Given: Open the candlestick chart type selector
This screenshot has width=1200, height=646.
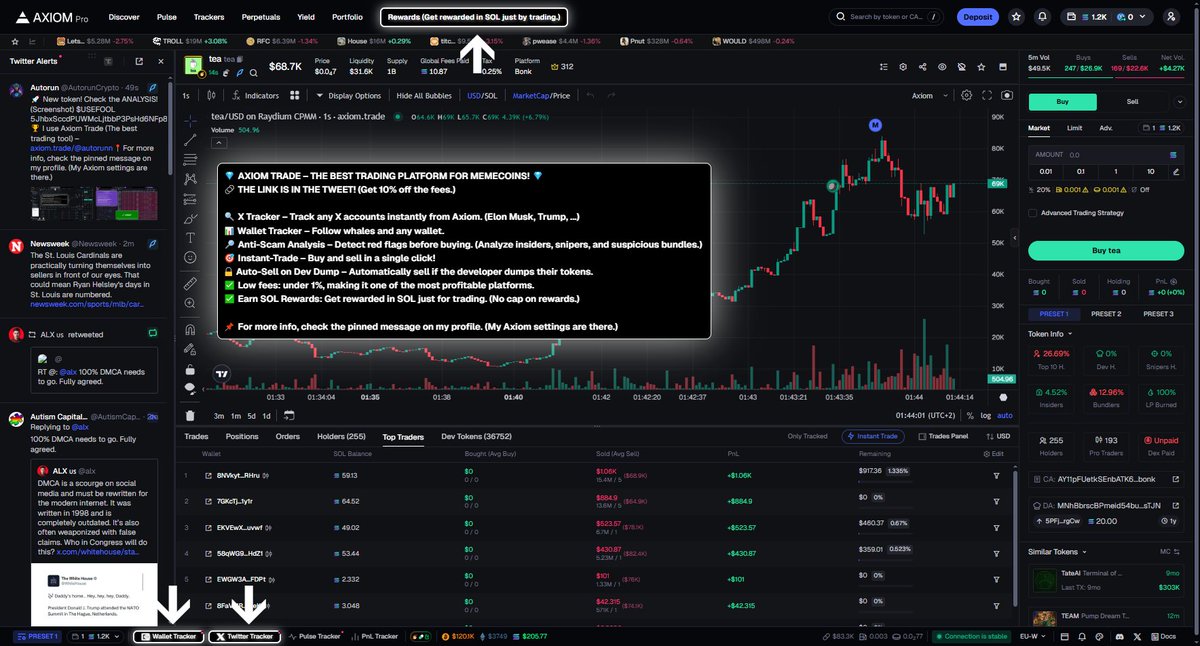Looking at the screenshot, I should 213,96.
